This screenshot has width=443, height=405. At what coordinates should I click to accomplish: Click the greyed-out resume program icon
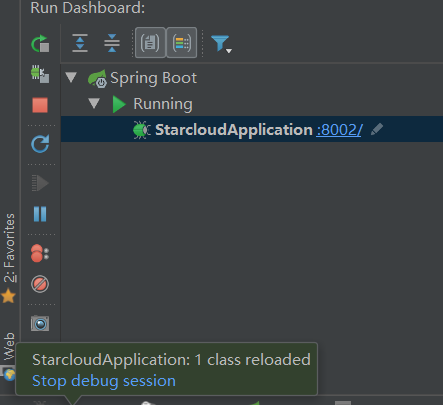pos(40,183)
